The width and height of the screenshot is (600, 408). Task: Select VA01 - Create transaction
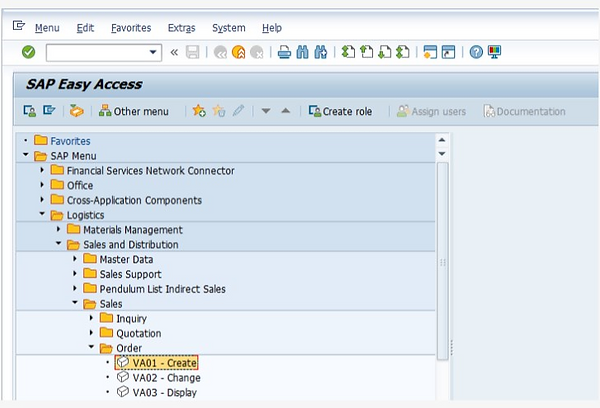tap(157, 362)
